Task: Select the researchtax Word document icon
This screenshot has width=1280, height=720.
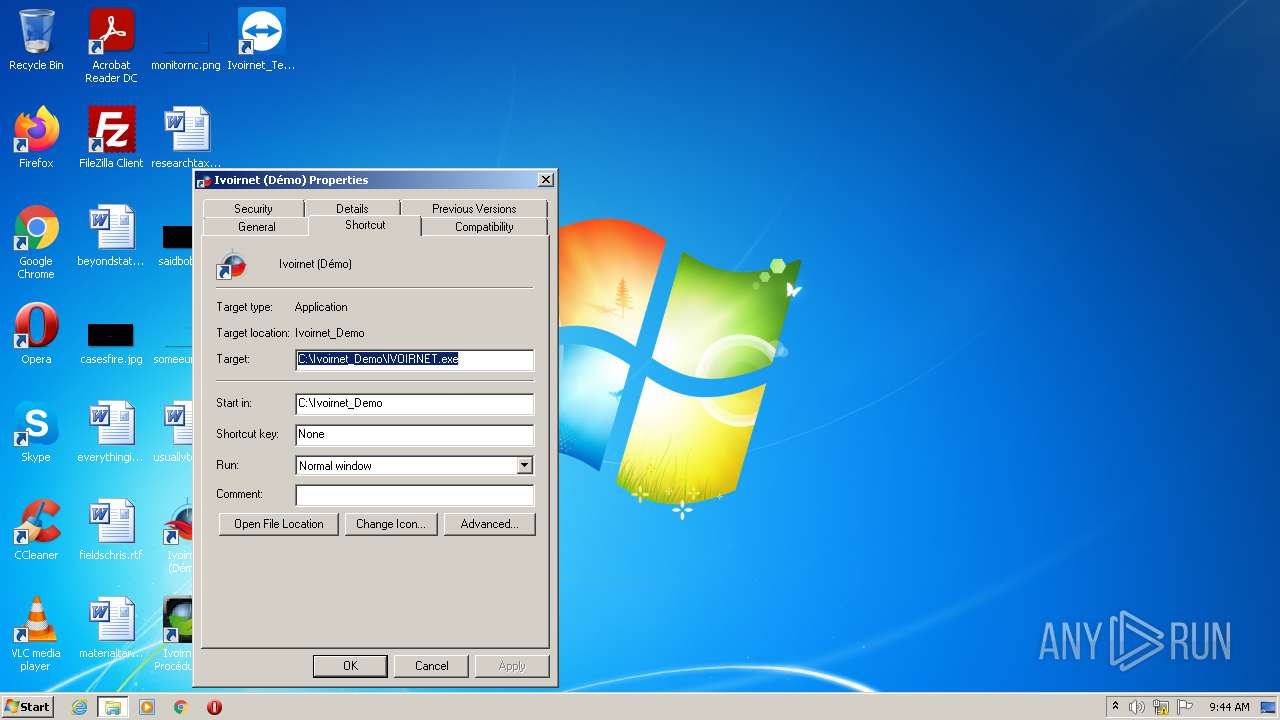Action: (x=186, y=138)
